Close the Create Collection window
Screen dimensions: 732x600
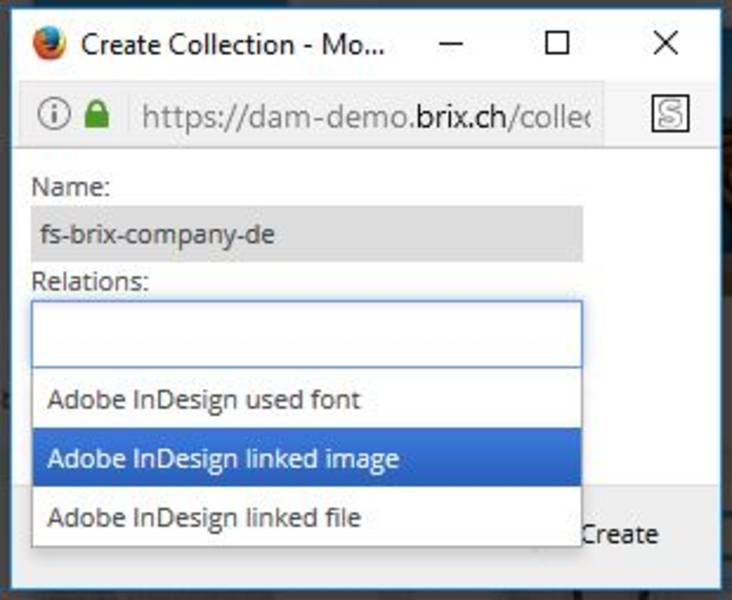pos(666,43)
